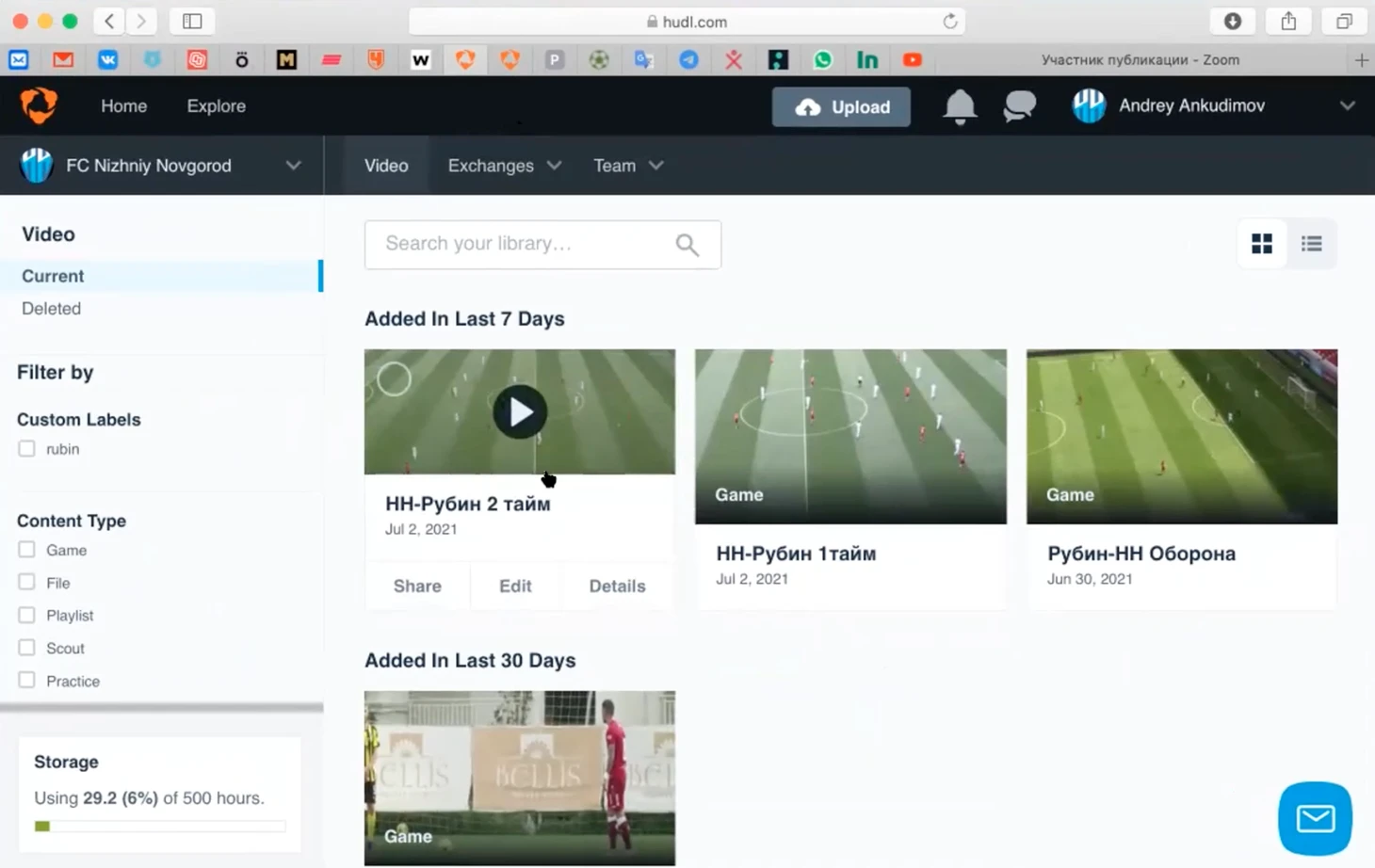Image resolution: width=1375 pixels, height=868 pixels.
Task: Open the messages chat bubble icon
Action: [x=1019, y=106]
